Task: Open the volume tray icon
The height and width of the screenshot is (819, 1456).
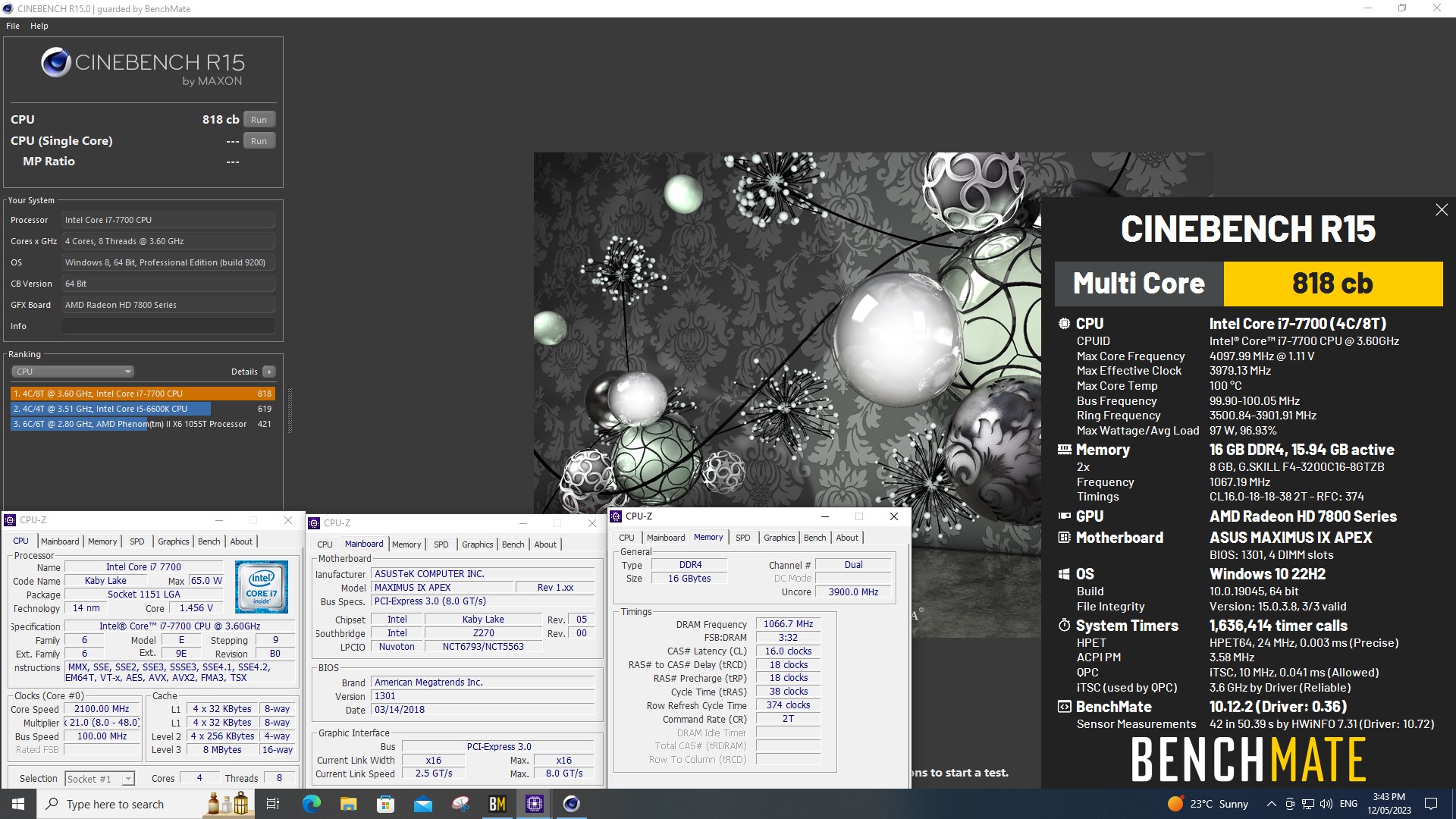Action: [x=1326, y=804]
